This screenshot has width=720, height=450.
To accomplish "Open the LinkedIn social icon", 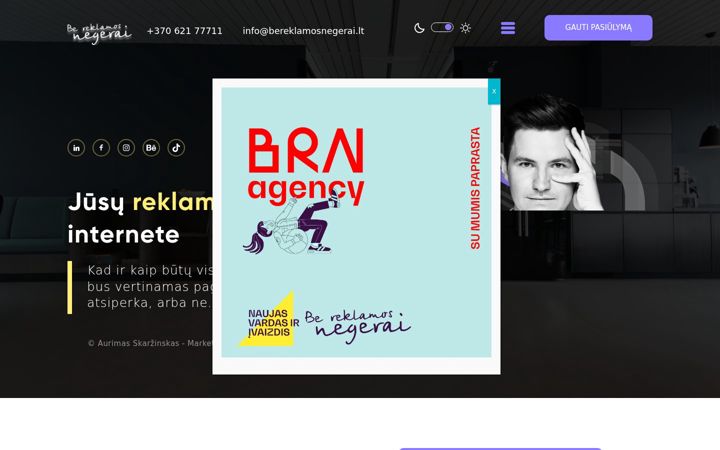I will (76, 148).
